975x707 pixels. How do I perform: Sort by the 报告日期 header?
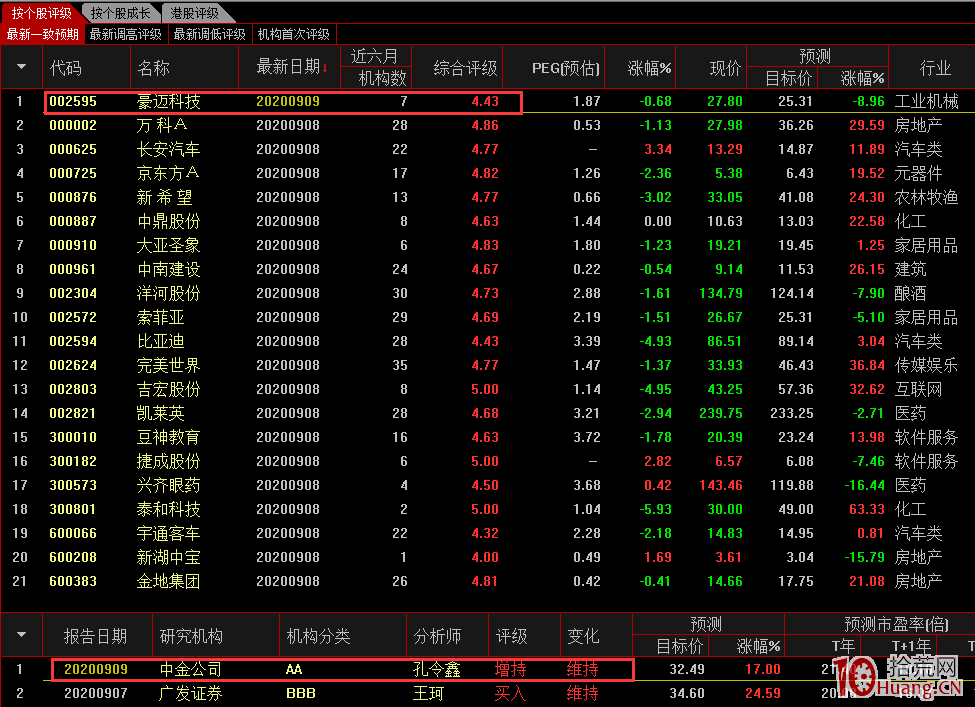95,636
